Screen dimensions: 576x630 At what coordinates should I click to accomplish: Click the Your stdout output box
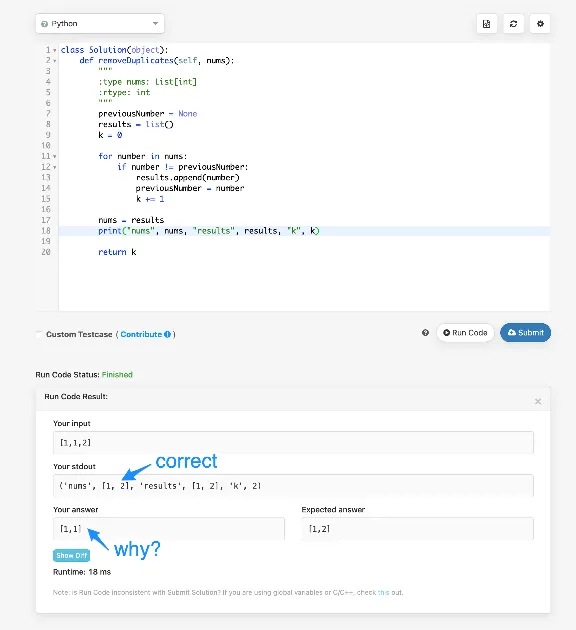pos(293,485)
